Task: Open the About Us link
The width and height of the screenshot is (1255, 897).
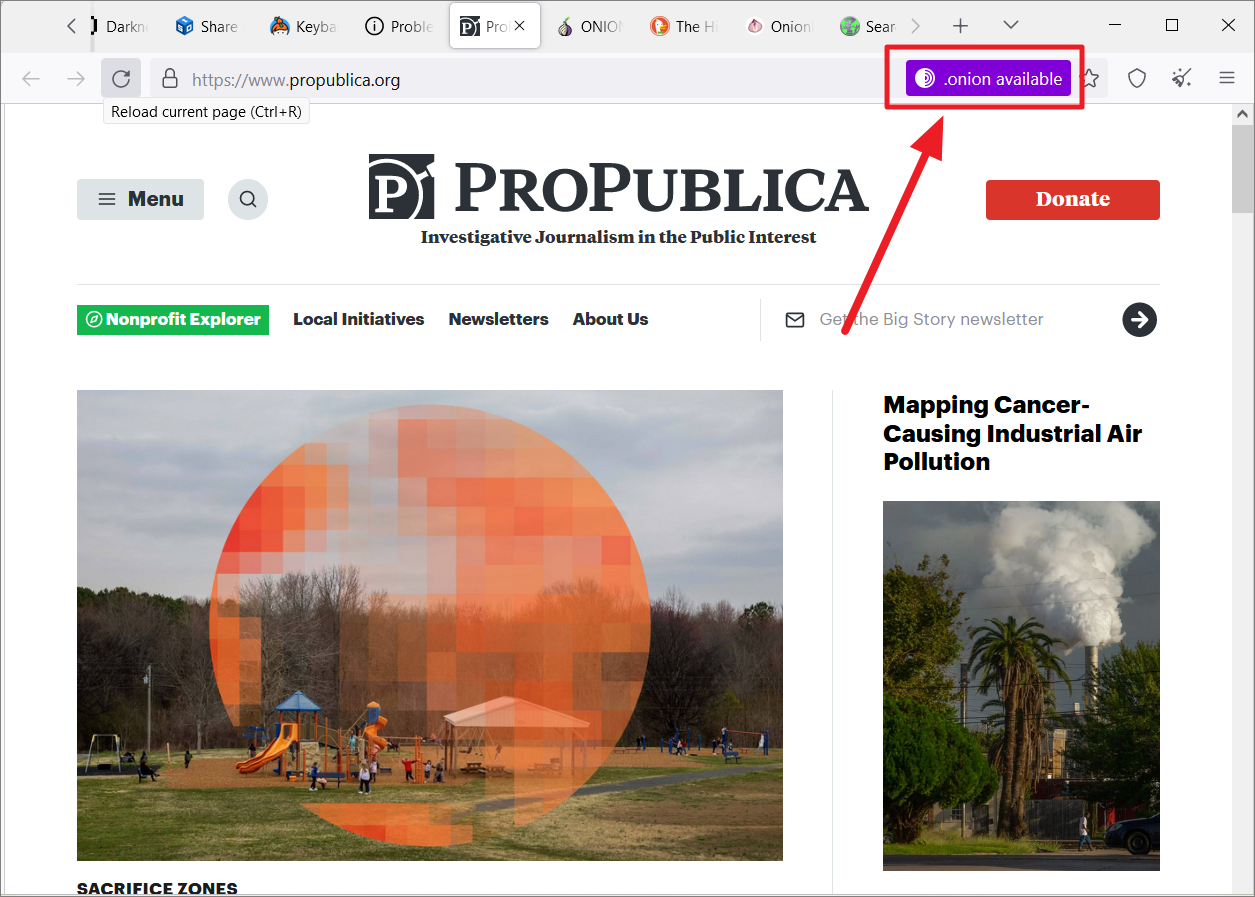Action: (x=611, y=320)
